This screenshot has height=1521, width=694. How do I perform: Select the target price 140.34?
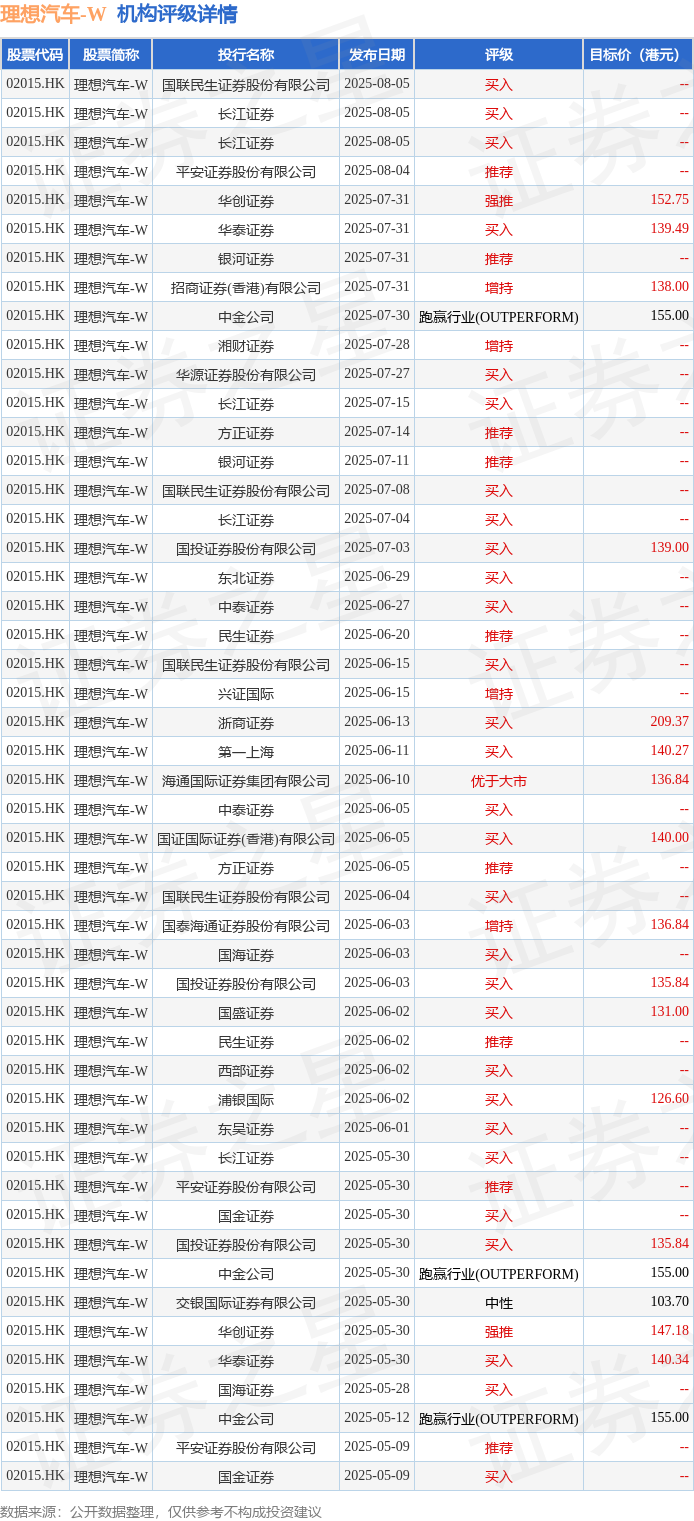tap(669, 1360)
